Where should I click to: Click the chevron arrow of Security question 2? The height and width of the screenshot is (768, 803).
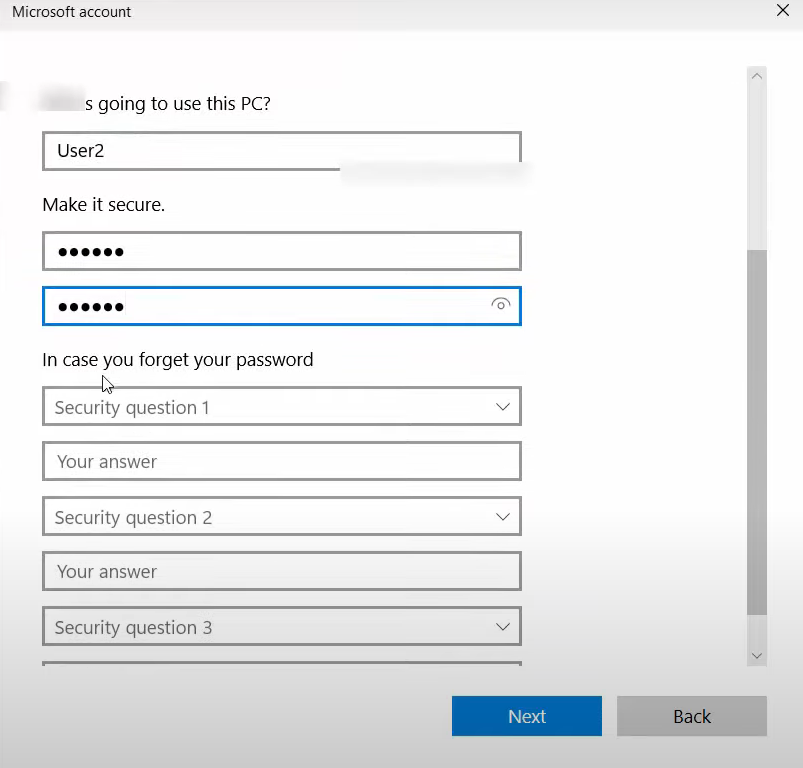coord(503,517)
